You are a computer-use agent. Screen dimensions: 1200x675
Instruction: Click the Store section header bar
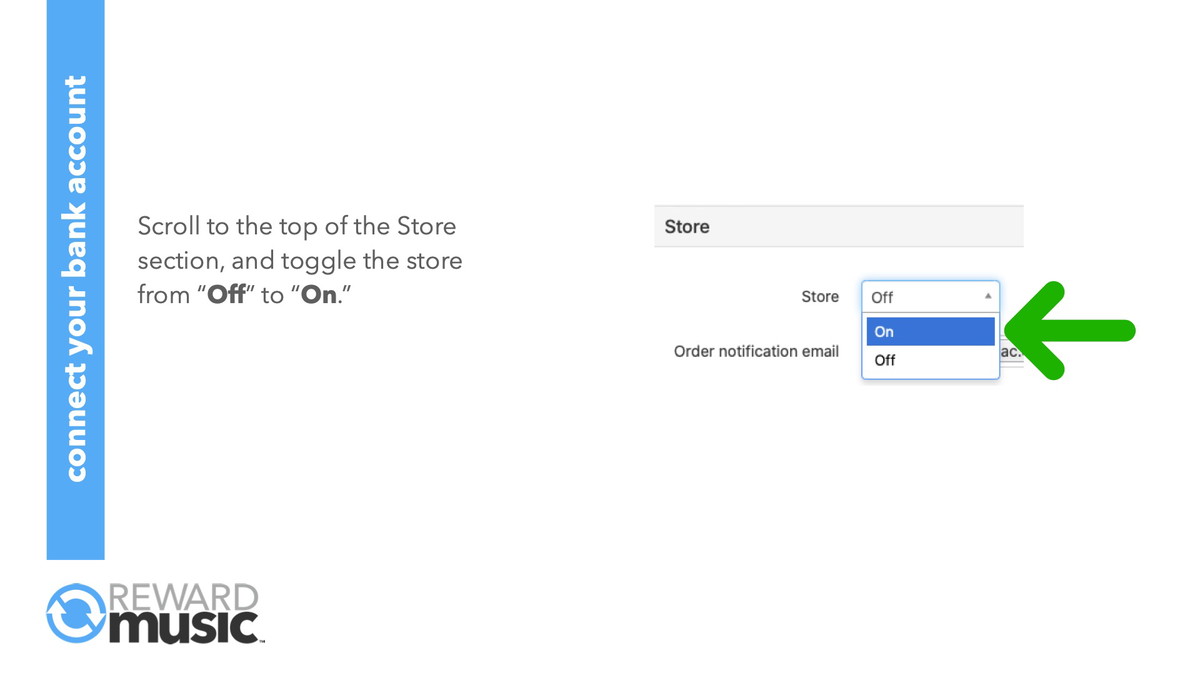tap(838, 226)
